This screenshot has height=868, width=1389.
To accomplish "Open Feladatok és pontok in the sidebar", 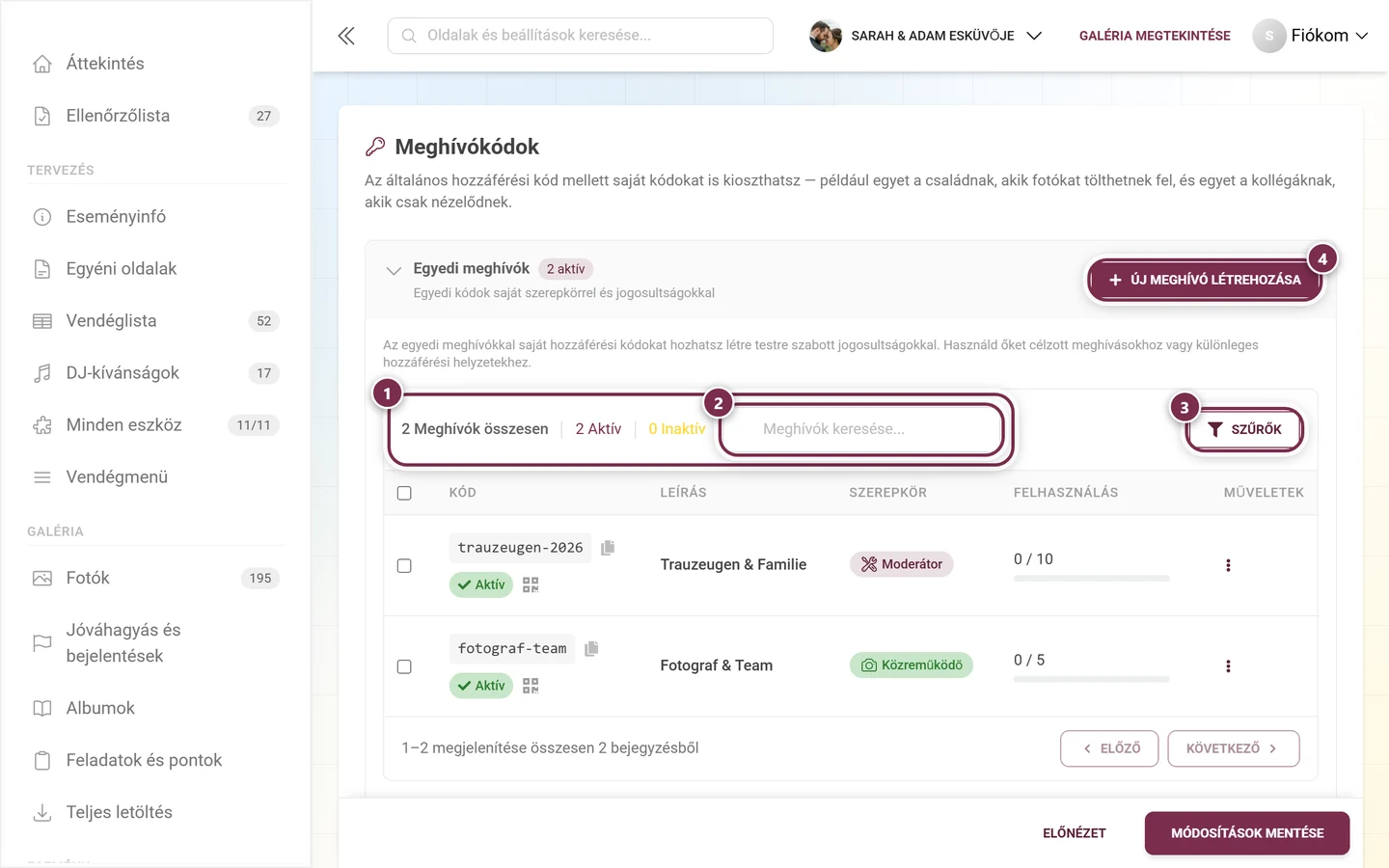I will [x=155, y=761].
